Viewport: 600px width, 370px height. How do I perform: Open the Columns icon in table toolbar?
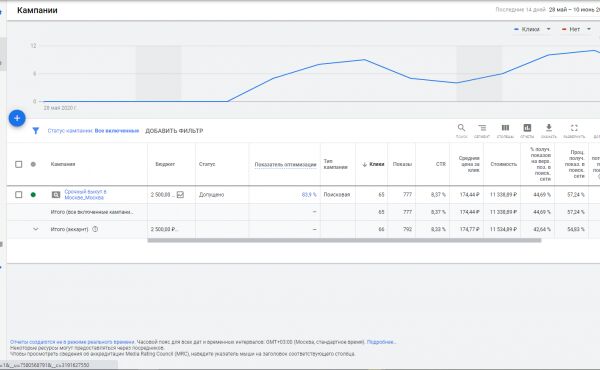(x=505, y=128)
